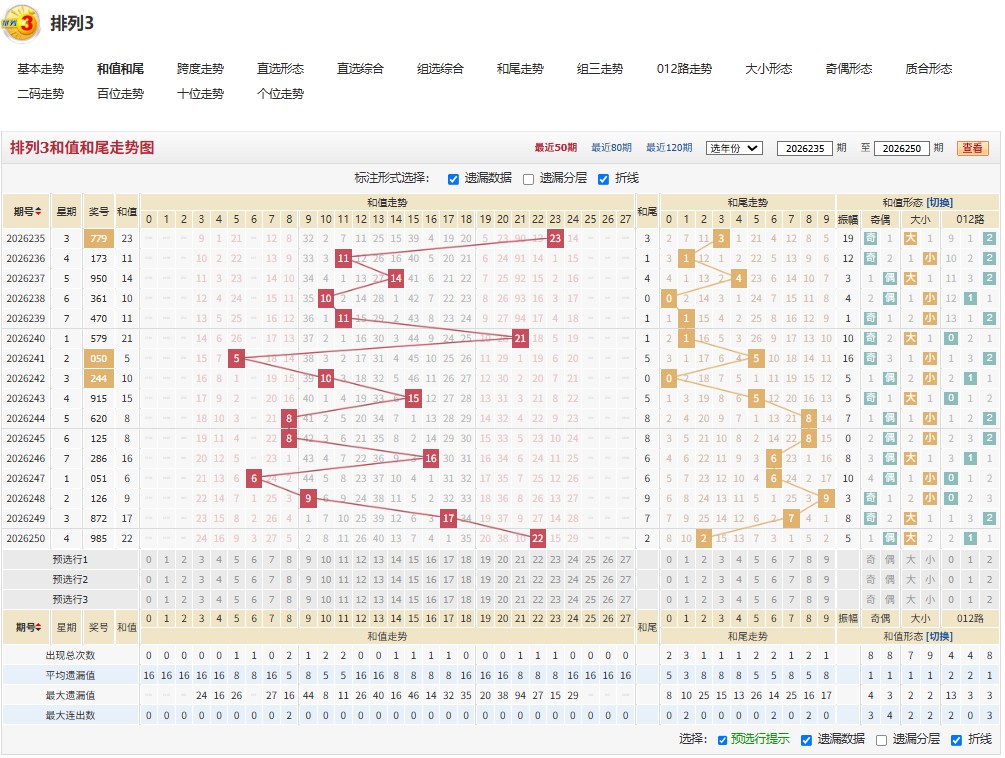Show 最近50期 results
The image size is (1005, 758).
556,148
